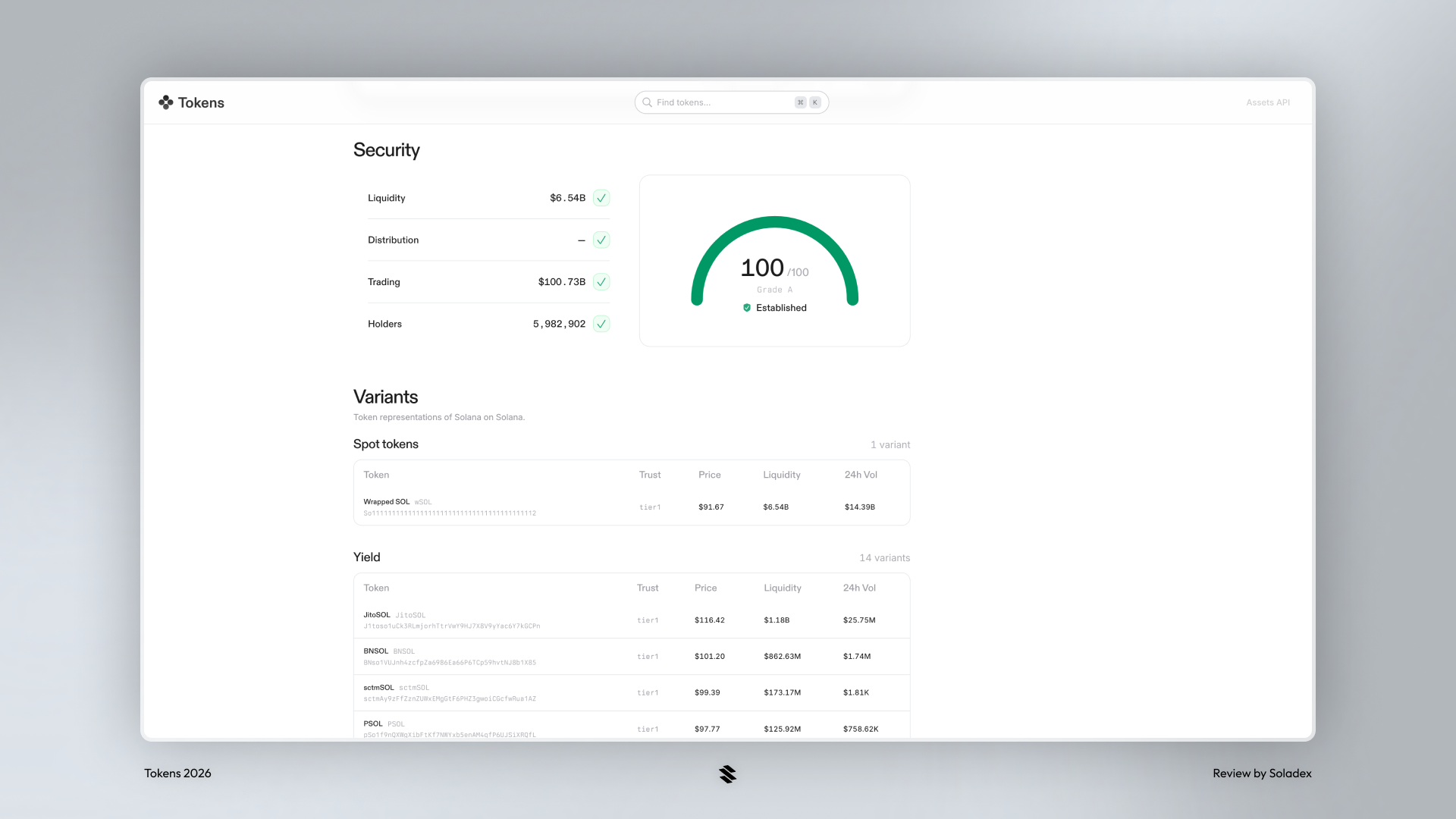Screen dimensions: 1456x819
Task: Click the Tokens app logo icon
Action: pyautogui.click(x=165, y=102)
